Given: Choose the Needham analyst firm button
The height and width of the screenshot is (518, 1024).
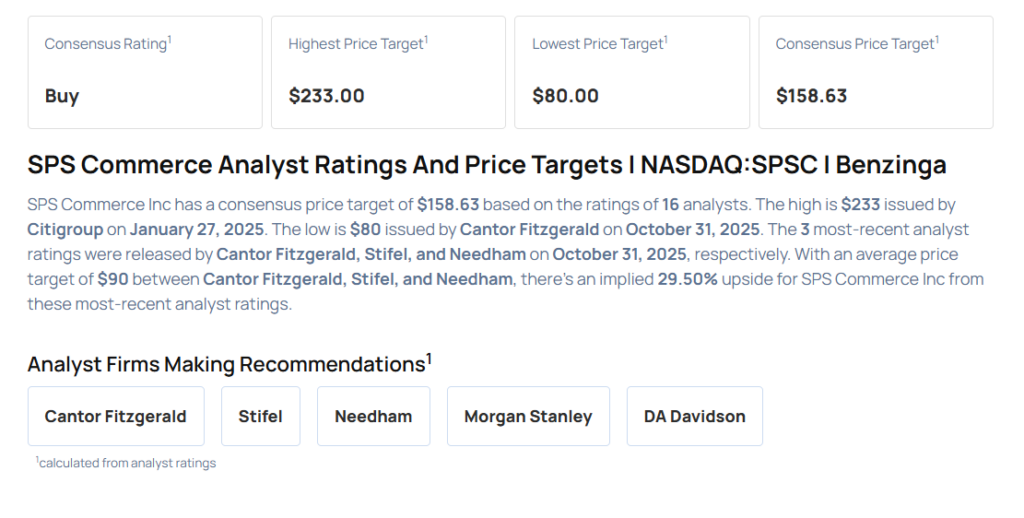Looking at the screenshot, I should click(x=373, y=416).
